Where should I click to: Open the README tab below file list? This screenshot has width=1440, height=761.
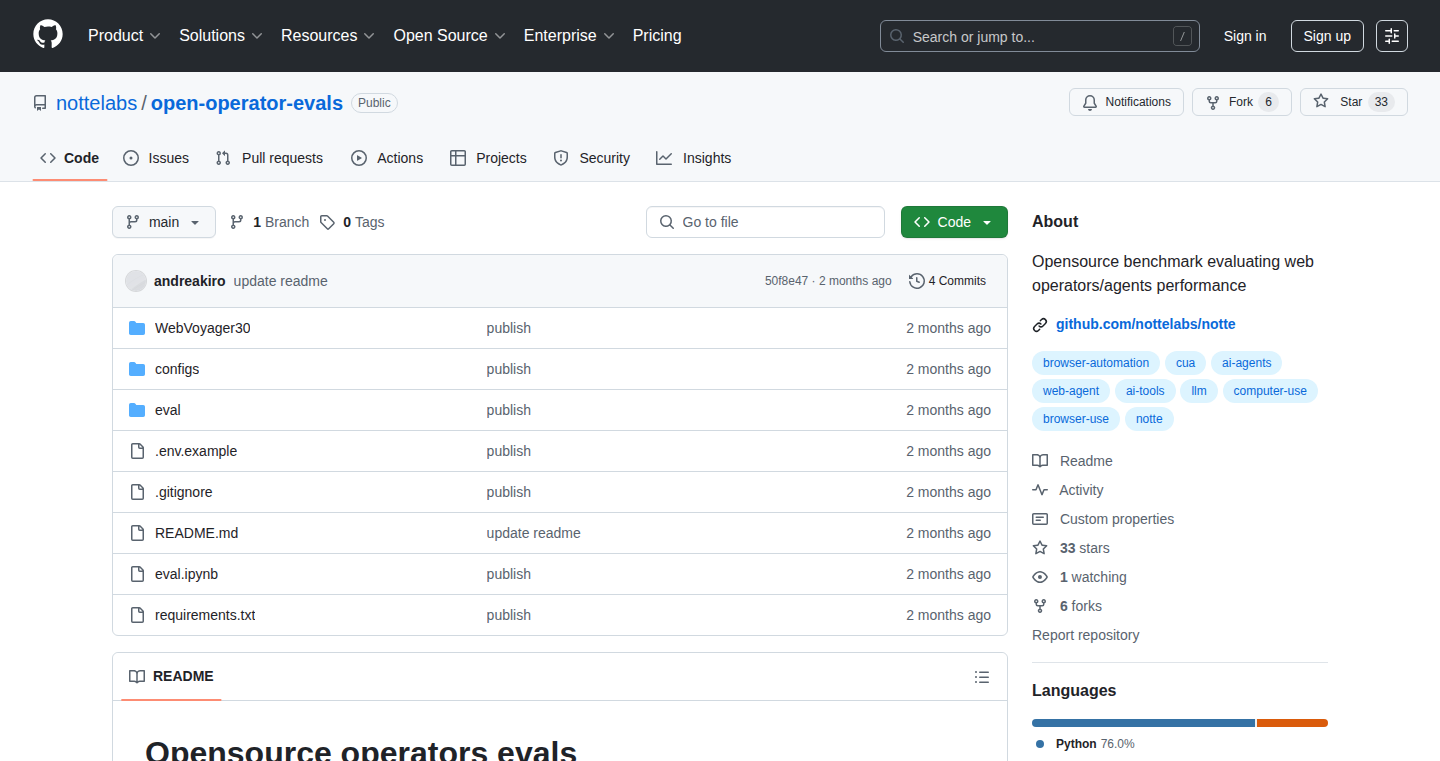[x=171, y=677]
